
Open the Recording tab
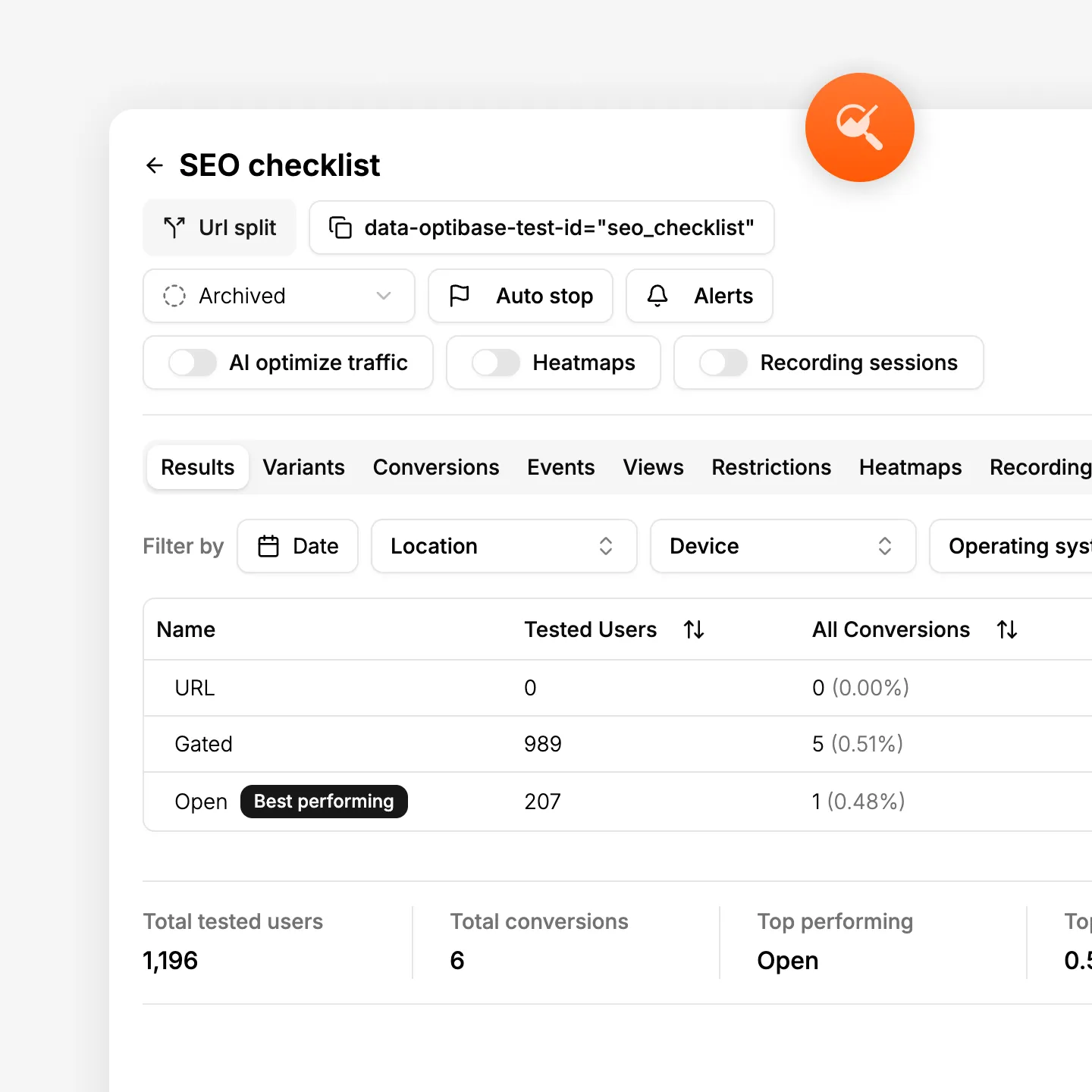click(x=1040, y=467)
